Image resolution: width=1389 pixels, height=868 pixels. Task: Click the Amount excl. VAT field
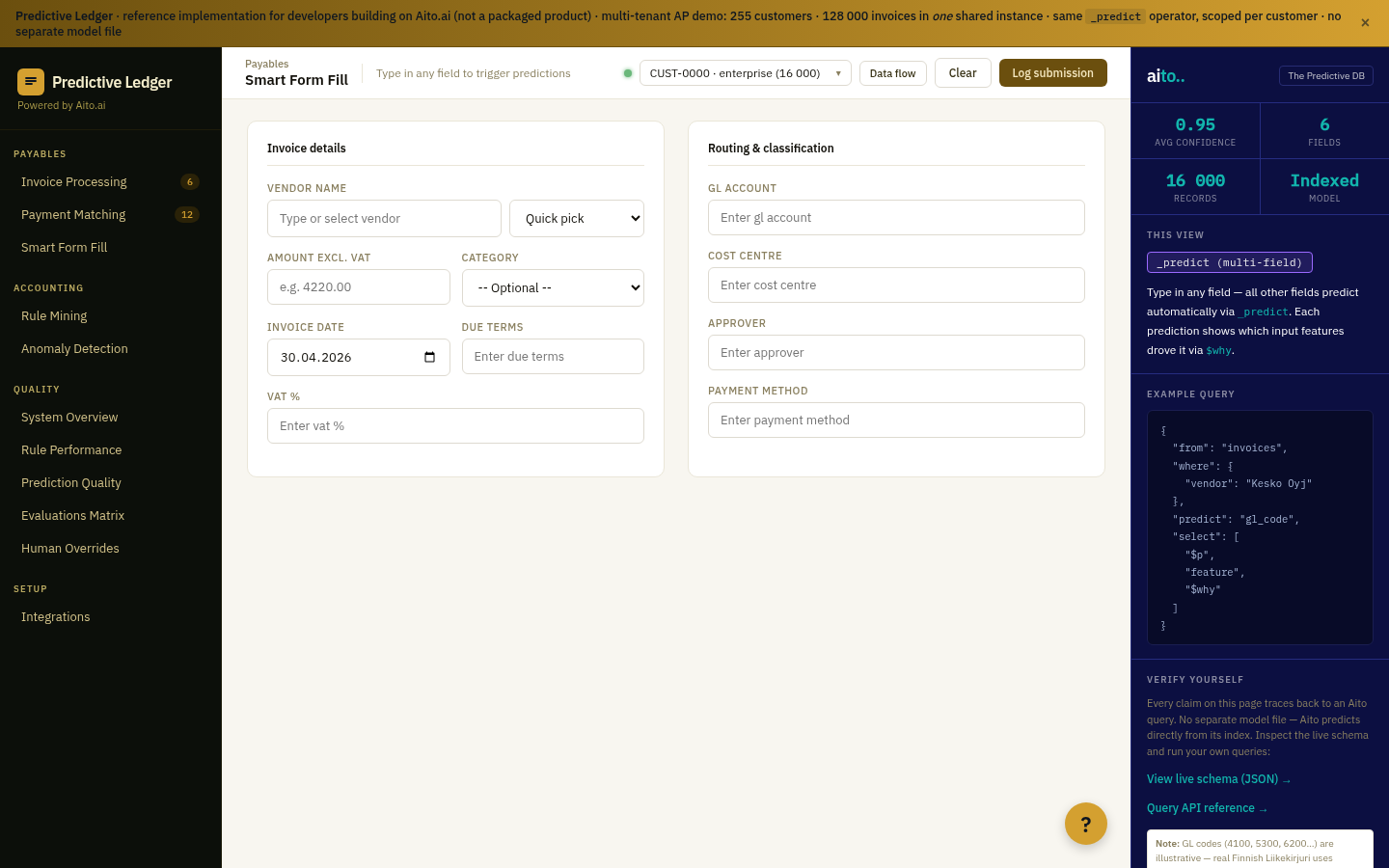(359, 287)
